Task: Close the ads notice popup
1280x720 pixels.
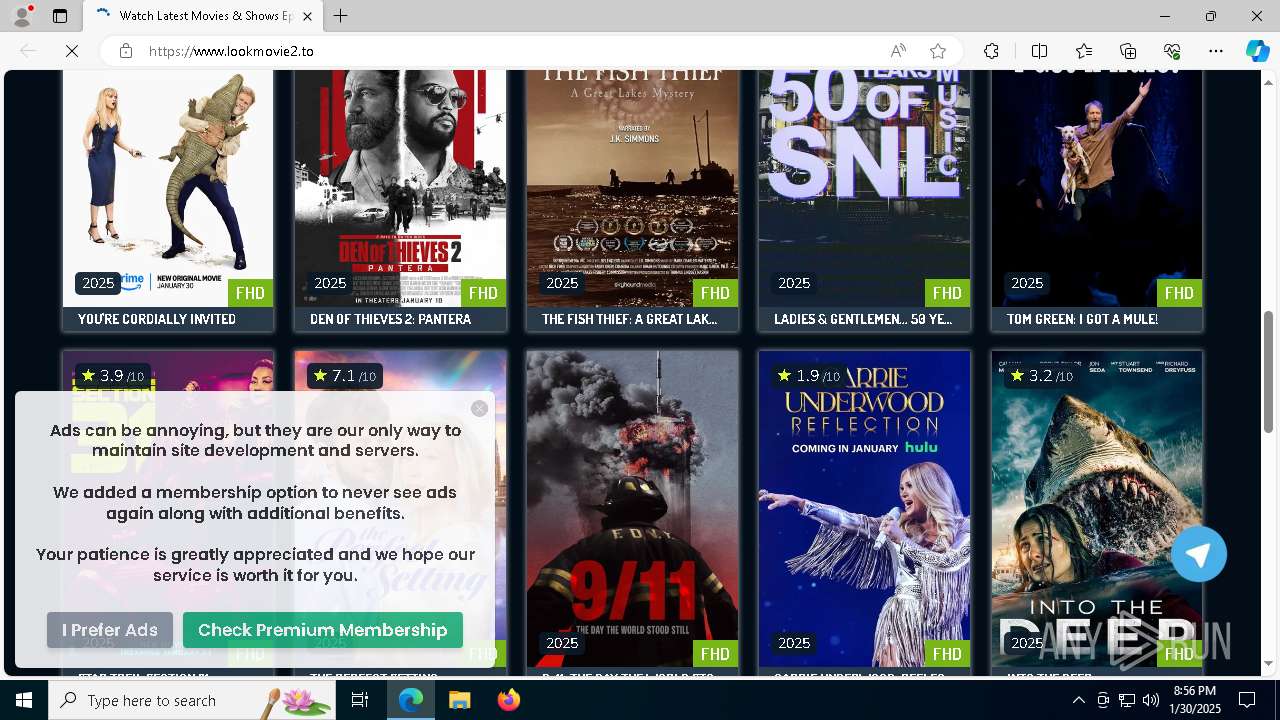Action: coord(479,408)
